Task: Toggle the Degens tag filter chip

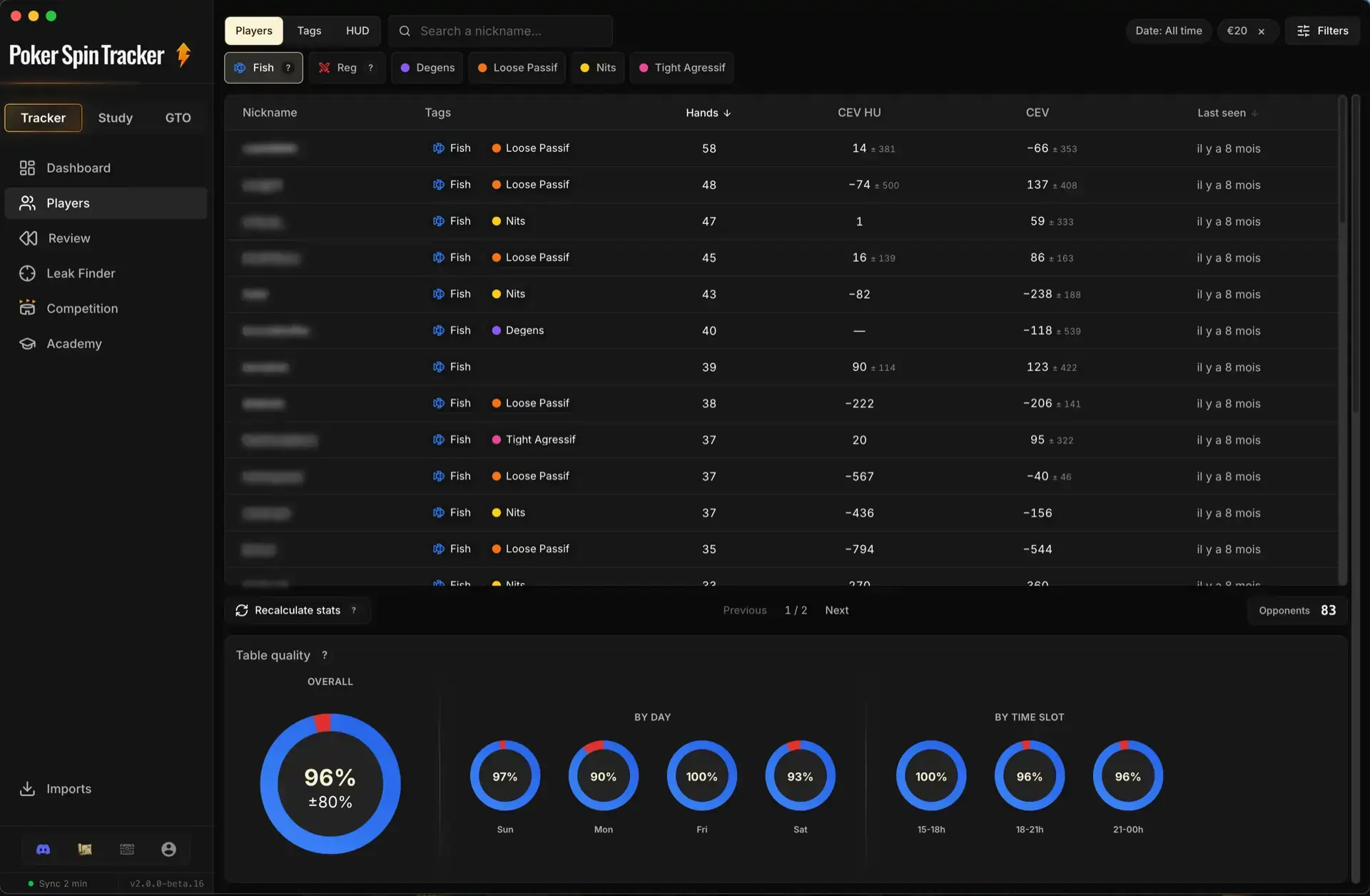Action: [427, 68]
